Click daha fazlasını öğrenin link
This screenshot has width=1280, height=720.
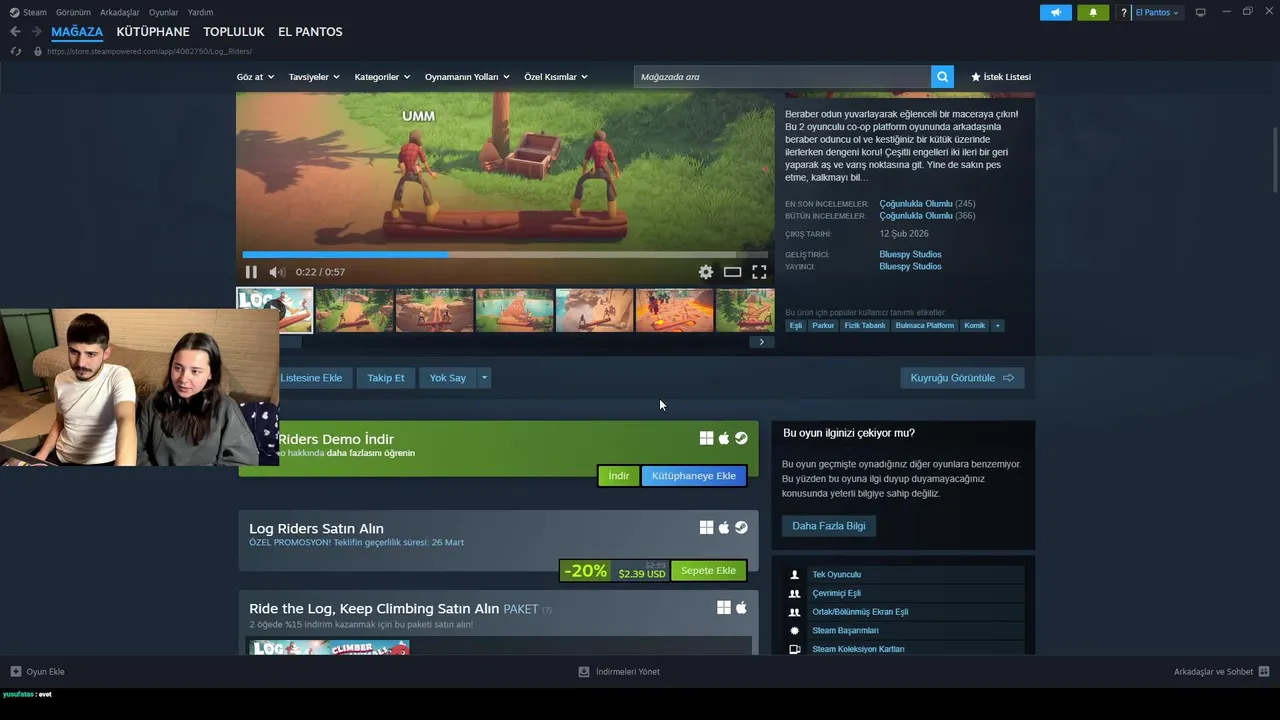(371, 453)
